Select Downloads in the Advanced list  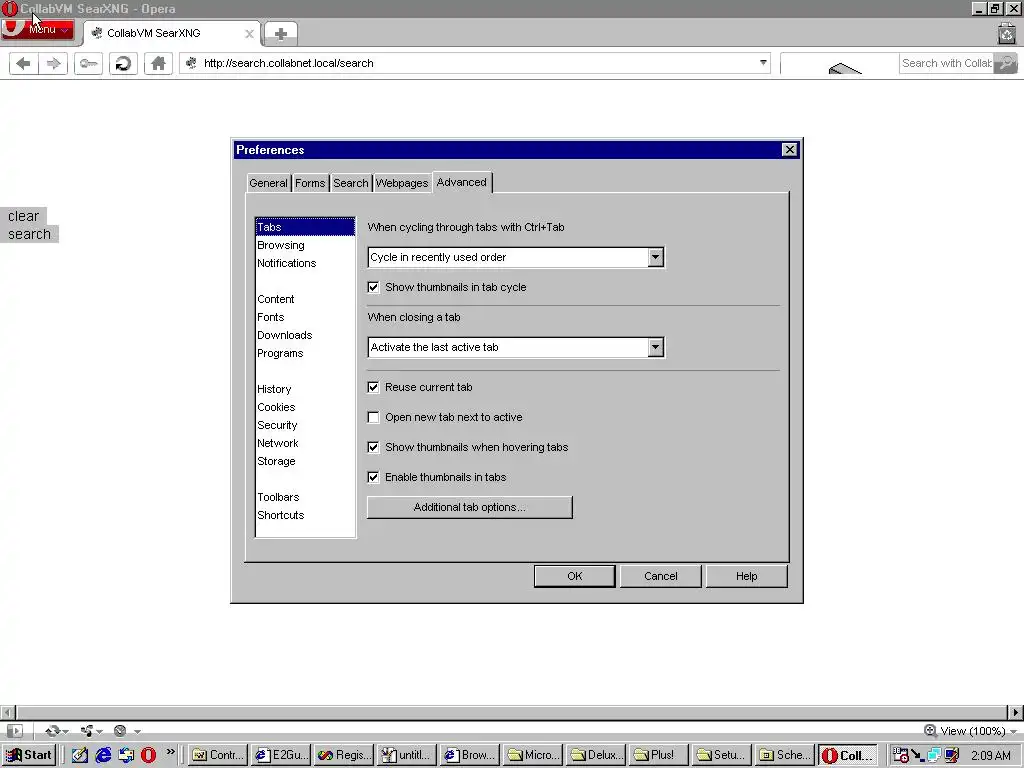(305, 335)
